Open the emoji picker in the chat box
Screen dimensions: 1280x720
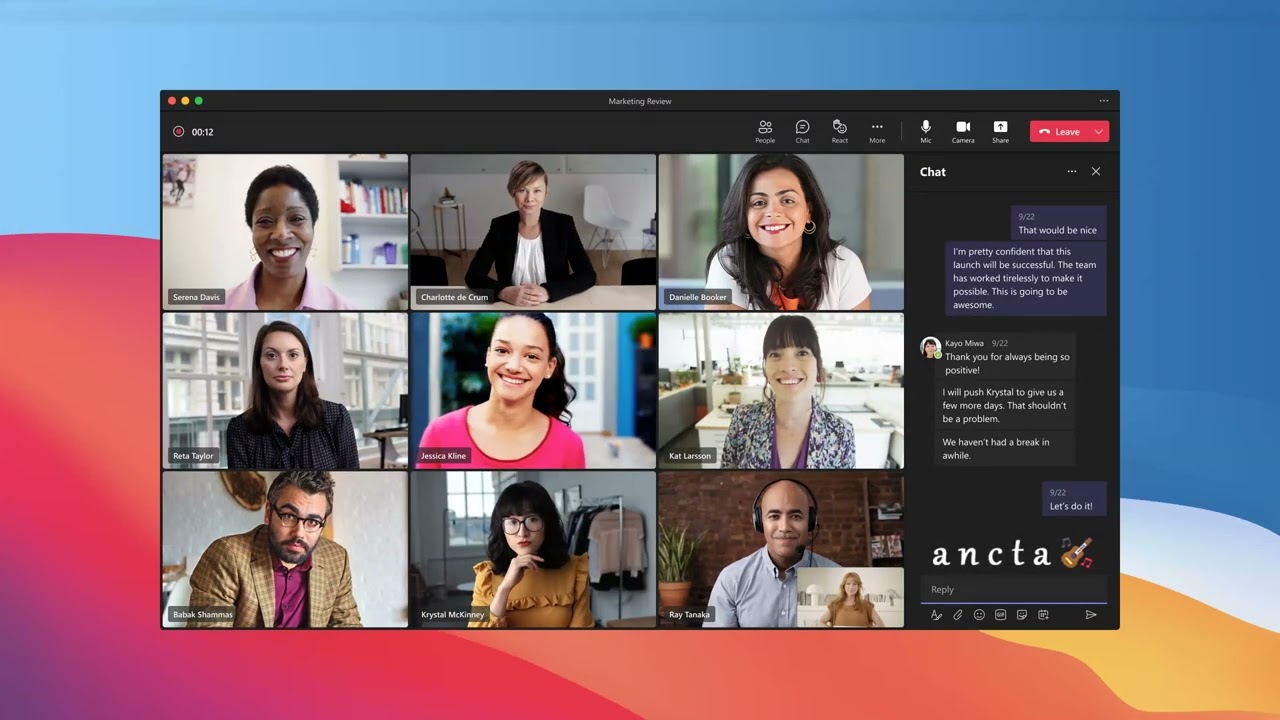point(979,615)
